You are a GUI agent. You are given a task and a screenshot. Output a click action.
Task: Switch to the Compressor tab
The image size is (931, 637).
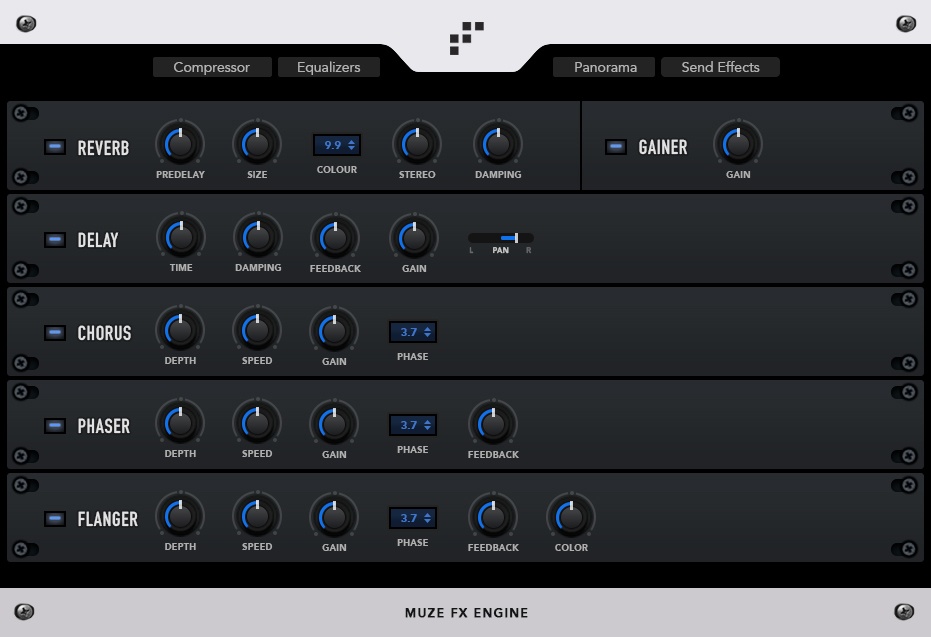212,67
